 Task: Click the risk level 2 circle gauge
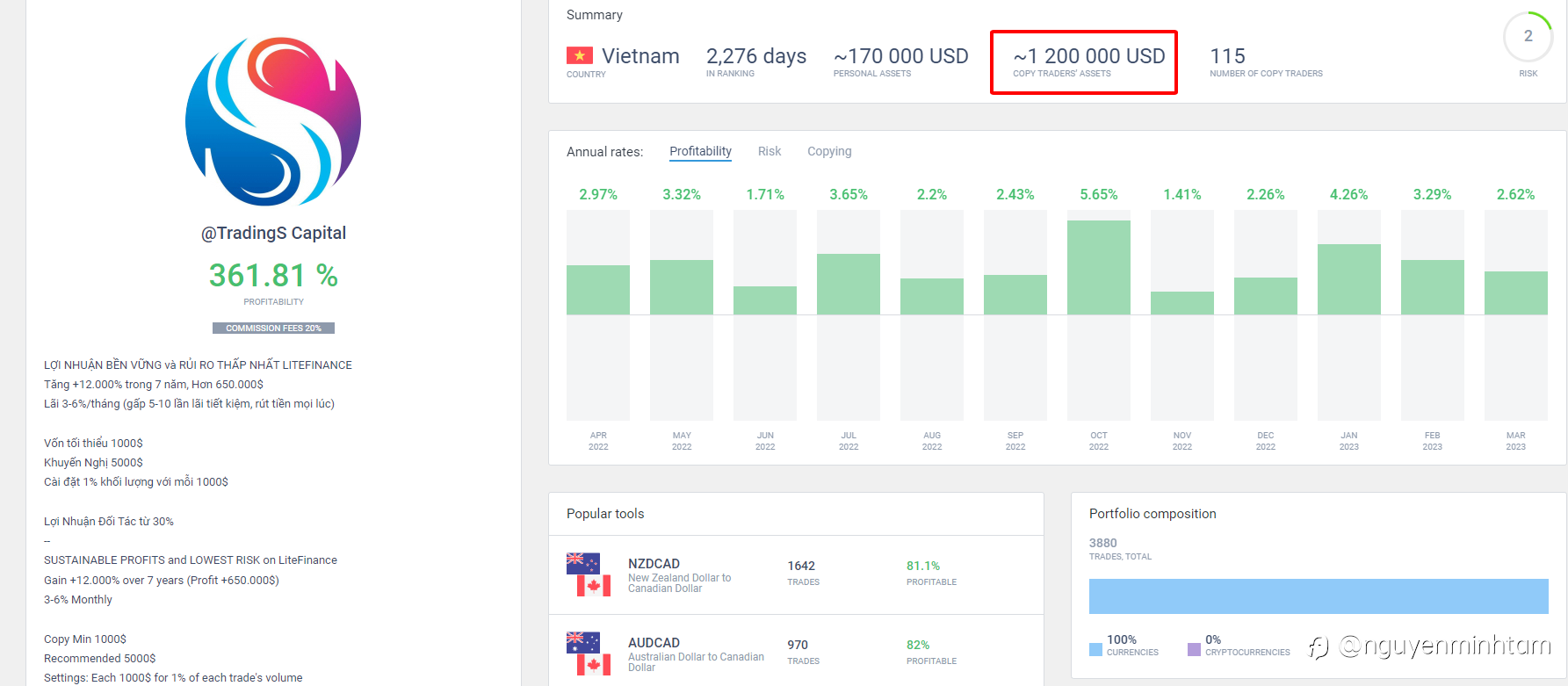tap(1528, 37)
